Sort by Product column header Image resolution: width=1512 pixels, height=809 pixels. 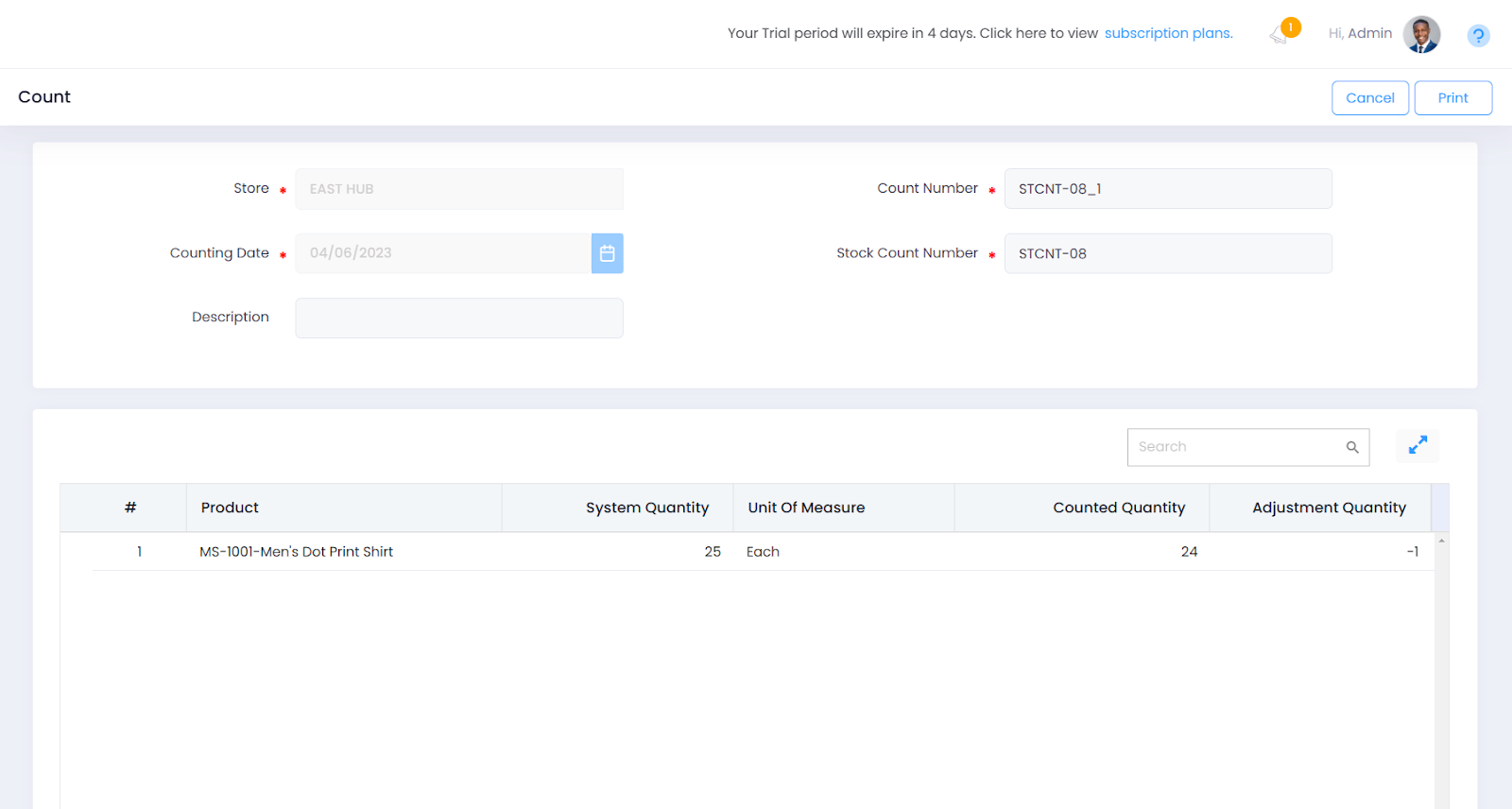point(230,508)
